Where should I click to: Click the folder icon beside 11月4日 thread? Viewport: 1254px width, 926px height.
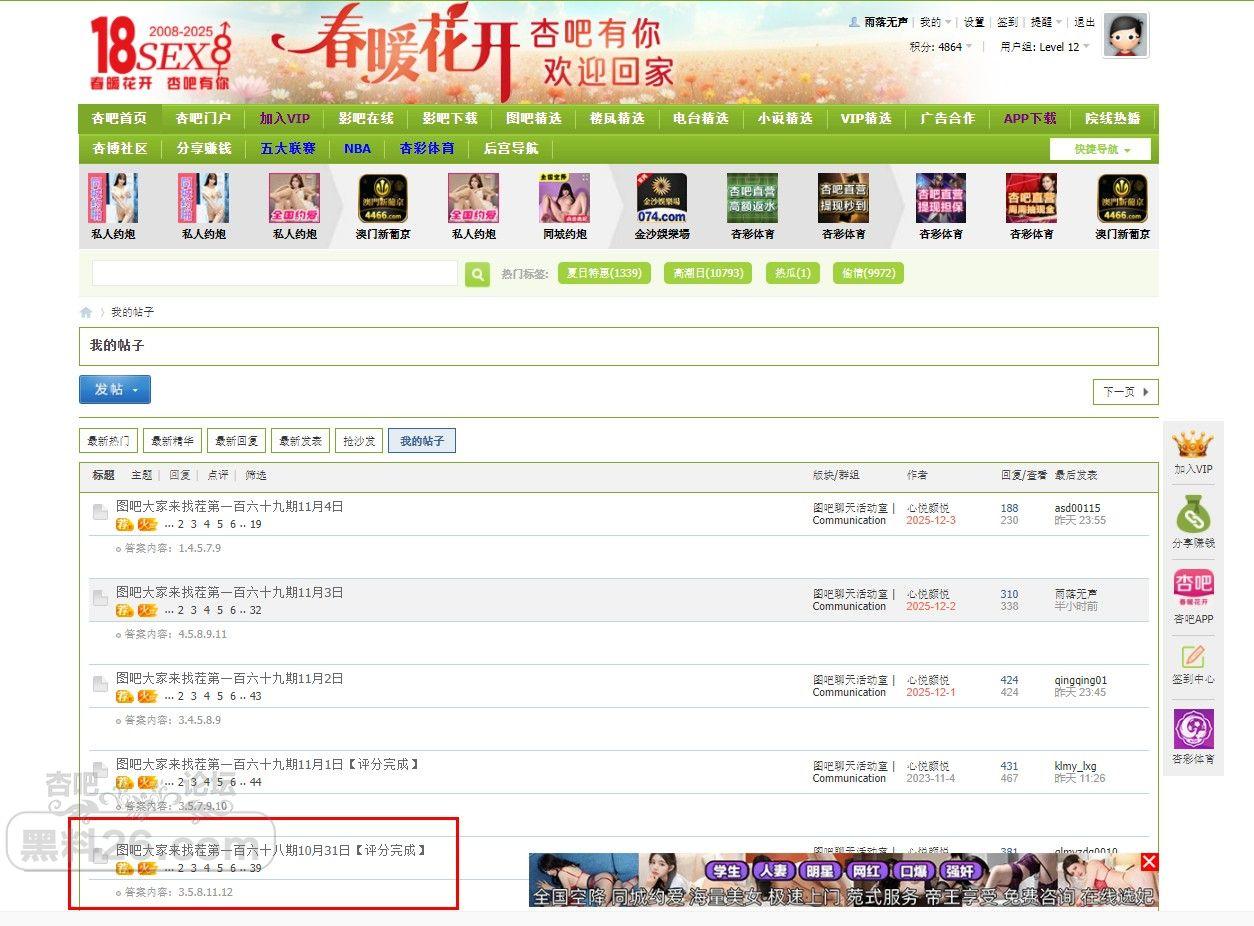point(100,512)
